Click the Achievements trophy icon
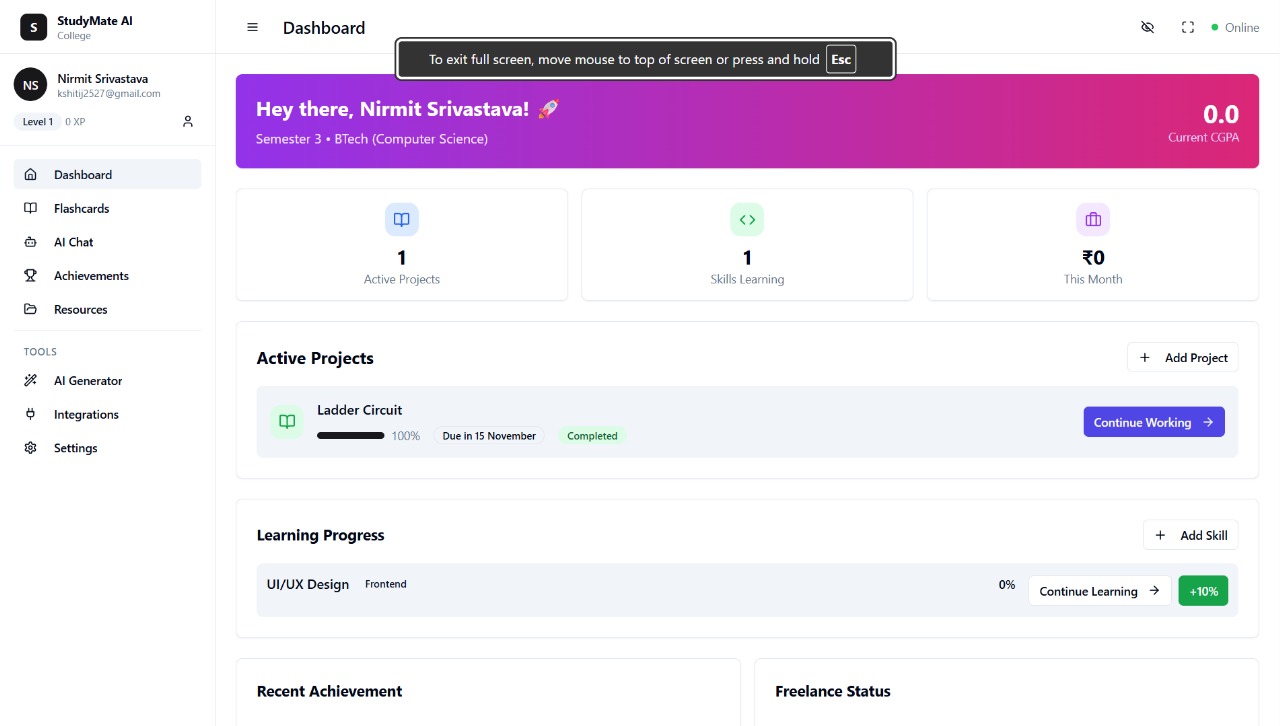 (x=31, y=275)
